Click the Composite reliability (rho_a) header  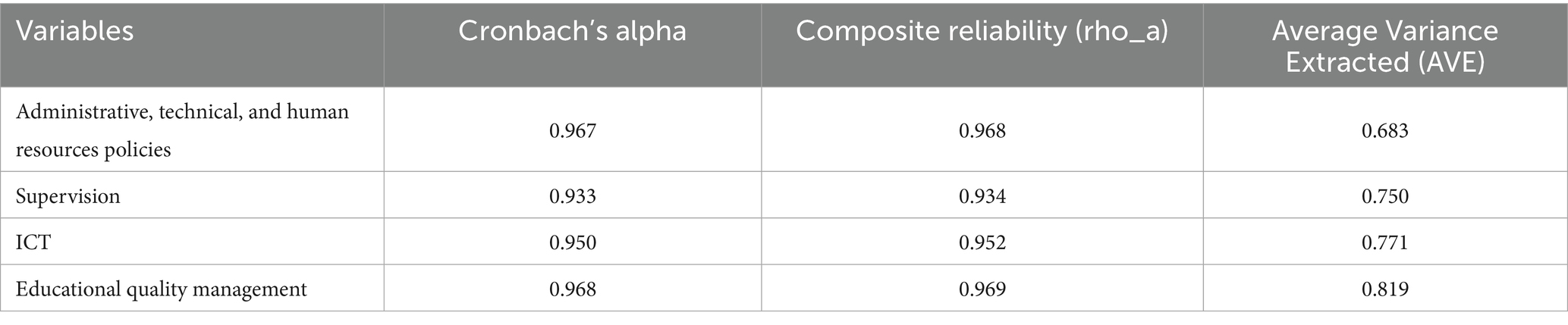(982, 32)
